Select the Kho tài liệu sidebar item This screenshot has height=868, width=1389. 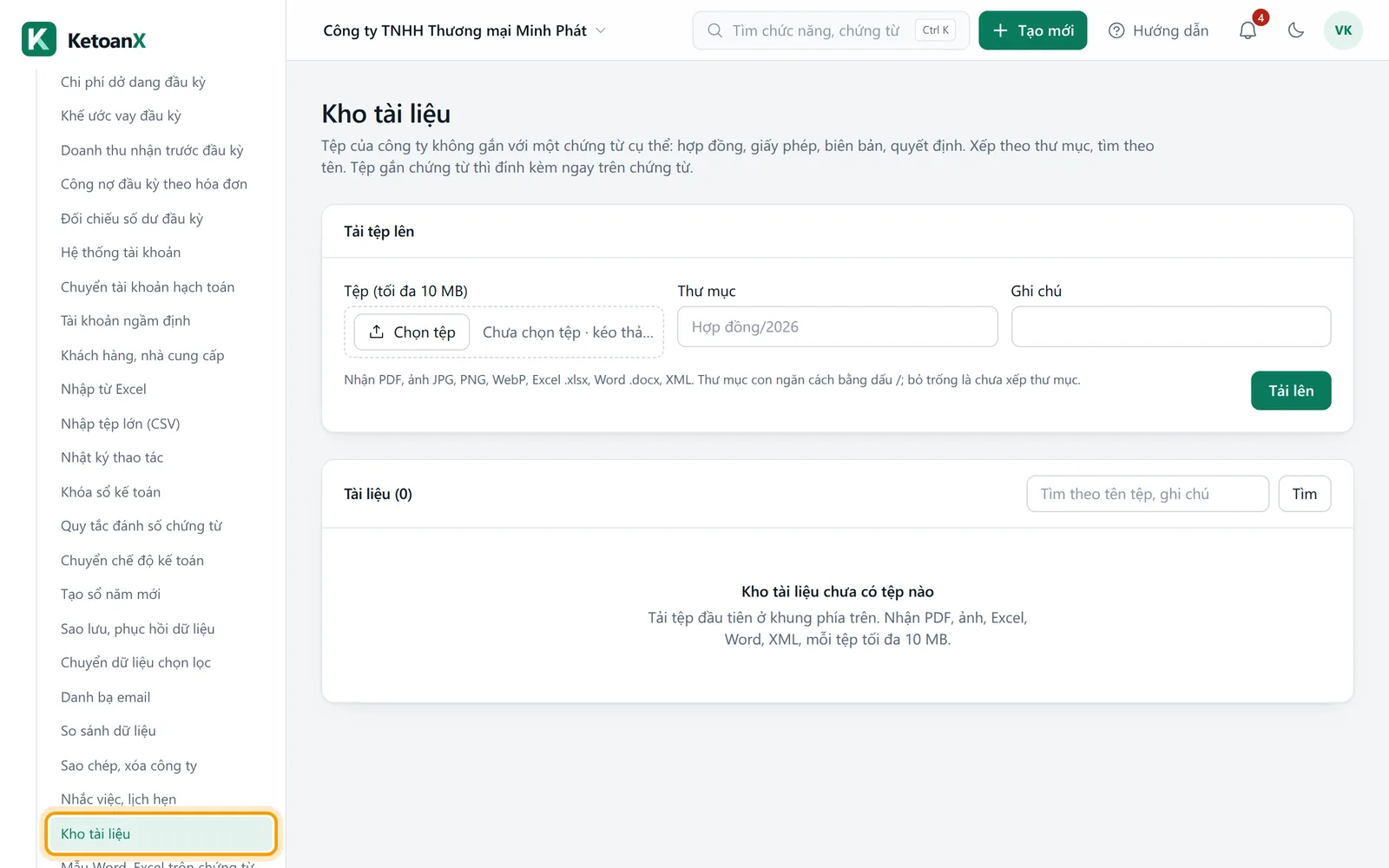[161, 834]
